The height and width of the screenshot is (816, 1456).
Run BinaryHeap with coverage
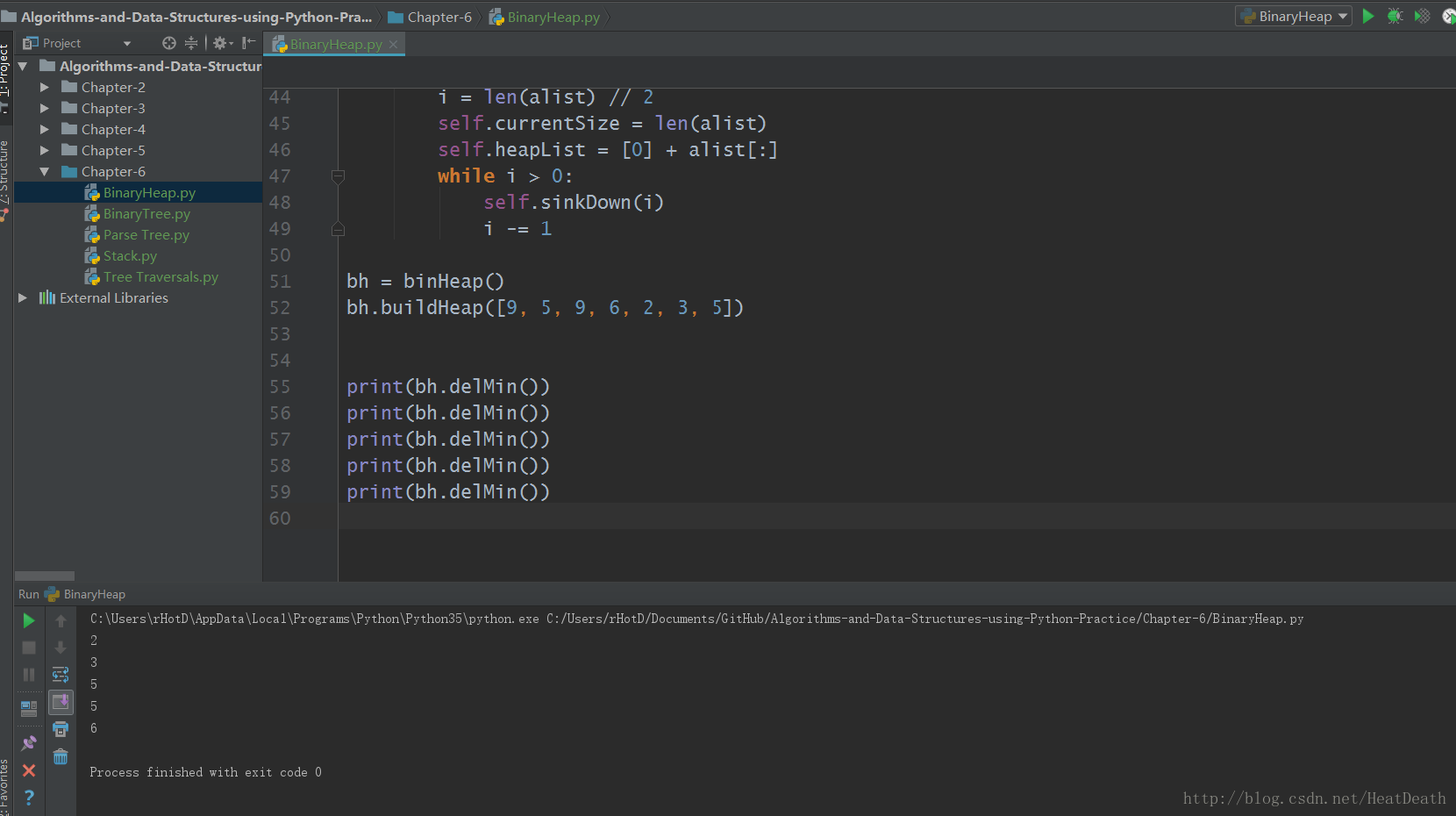coord(1423,16)
